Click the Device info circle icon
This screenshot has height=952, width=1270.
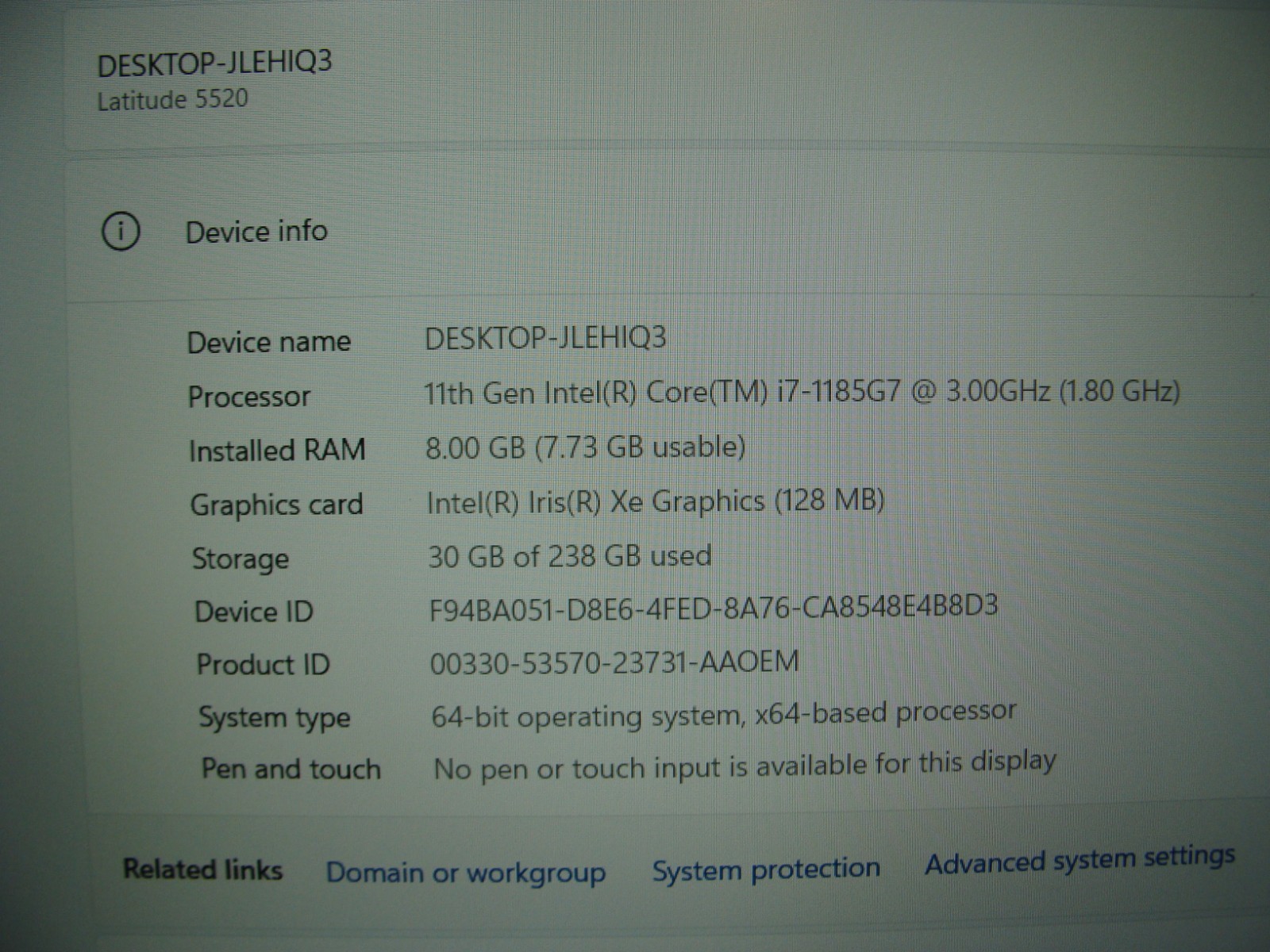[121, 232]
